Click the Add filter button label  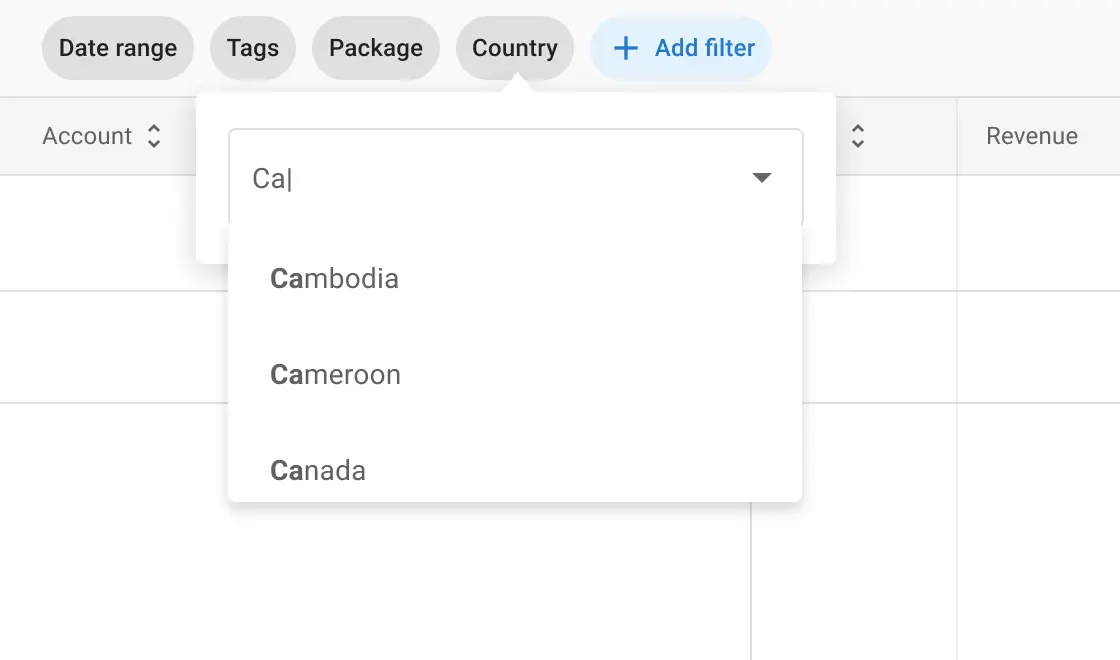tap(705, 48)
